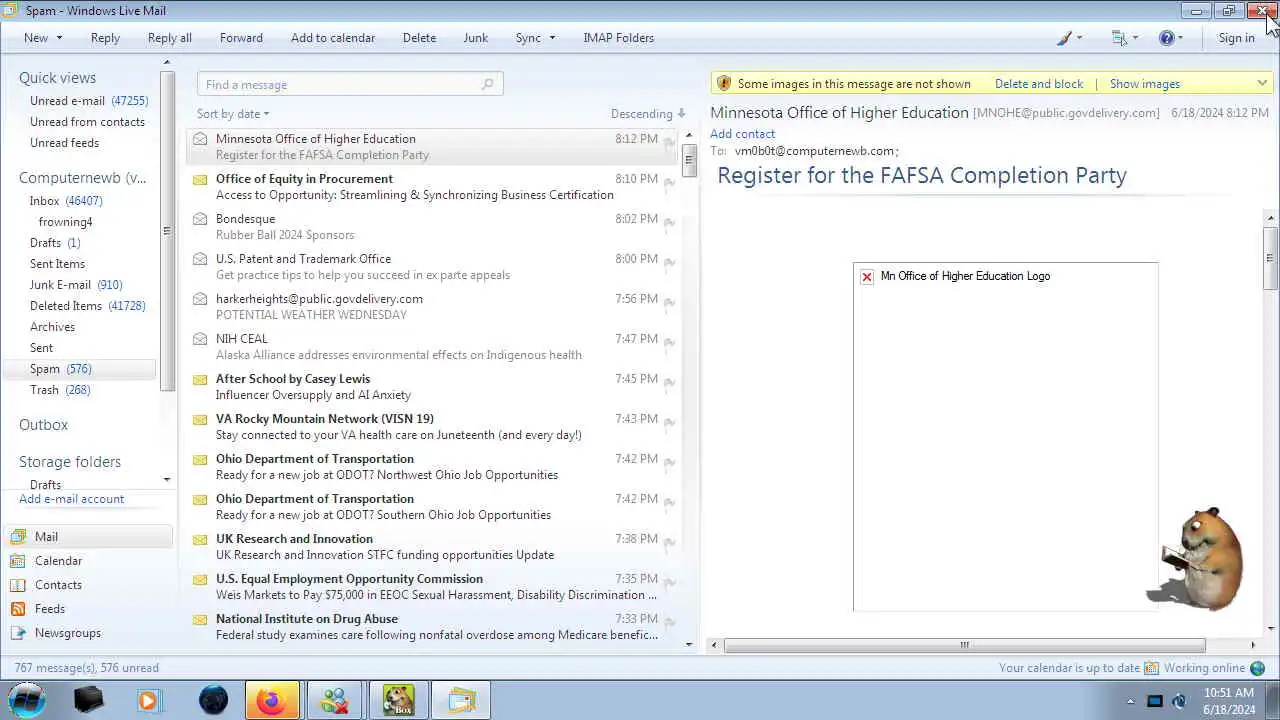
Task: Click the paintbrush color theme icon
Action: click(x=1065, y=38)
